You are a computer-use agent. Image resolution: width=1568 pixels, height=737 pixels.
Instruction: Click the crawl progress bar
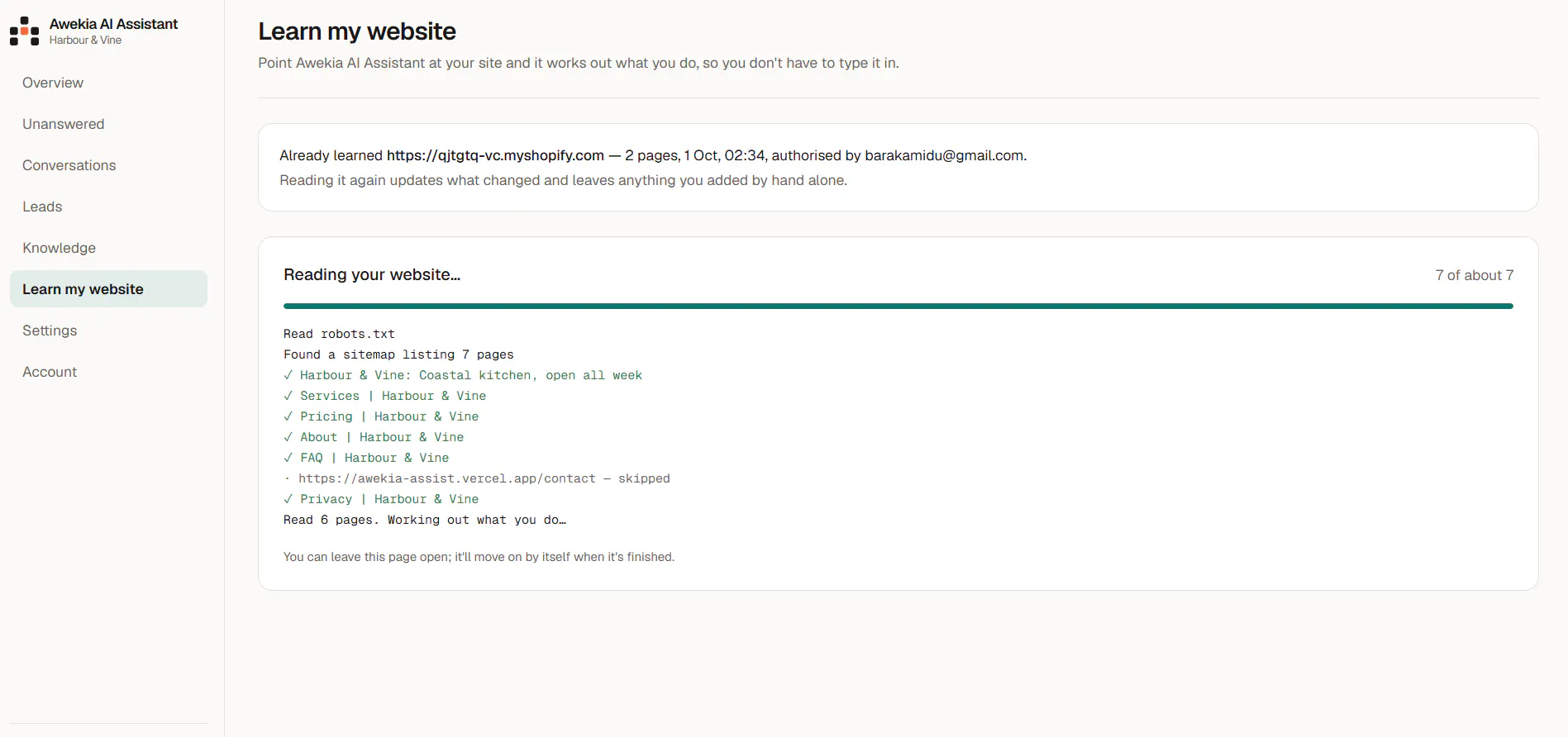pyautogui.click(x=898, y=306)
